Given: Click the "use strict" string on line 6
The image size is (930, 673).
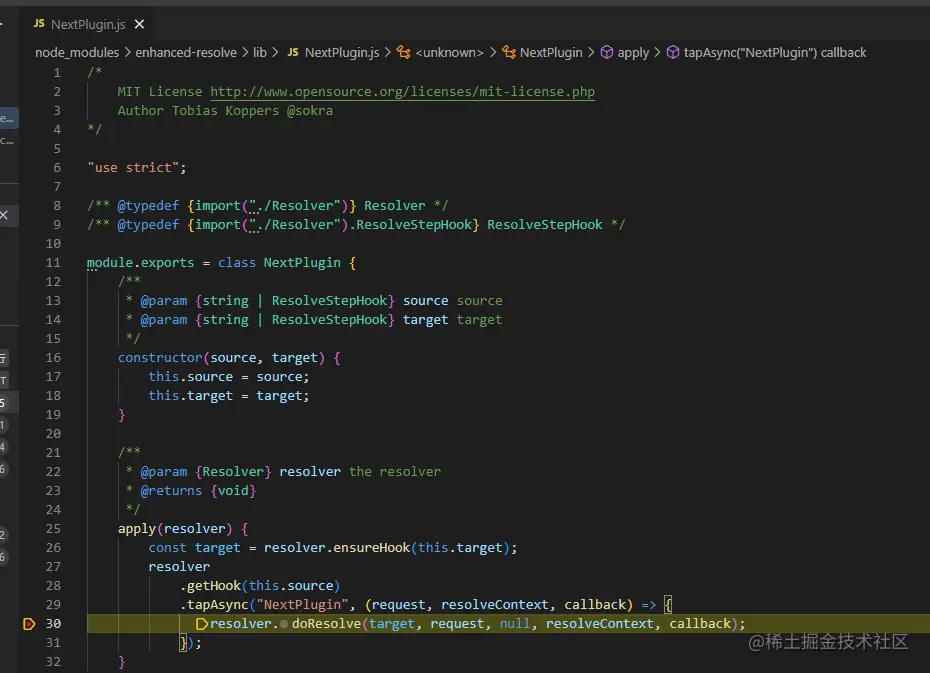Looking at the screenshot, I should [x=133, y=168].
